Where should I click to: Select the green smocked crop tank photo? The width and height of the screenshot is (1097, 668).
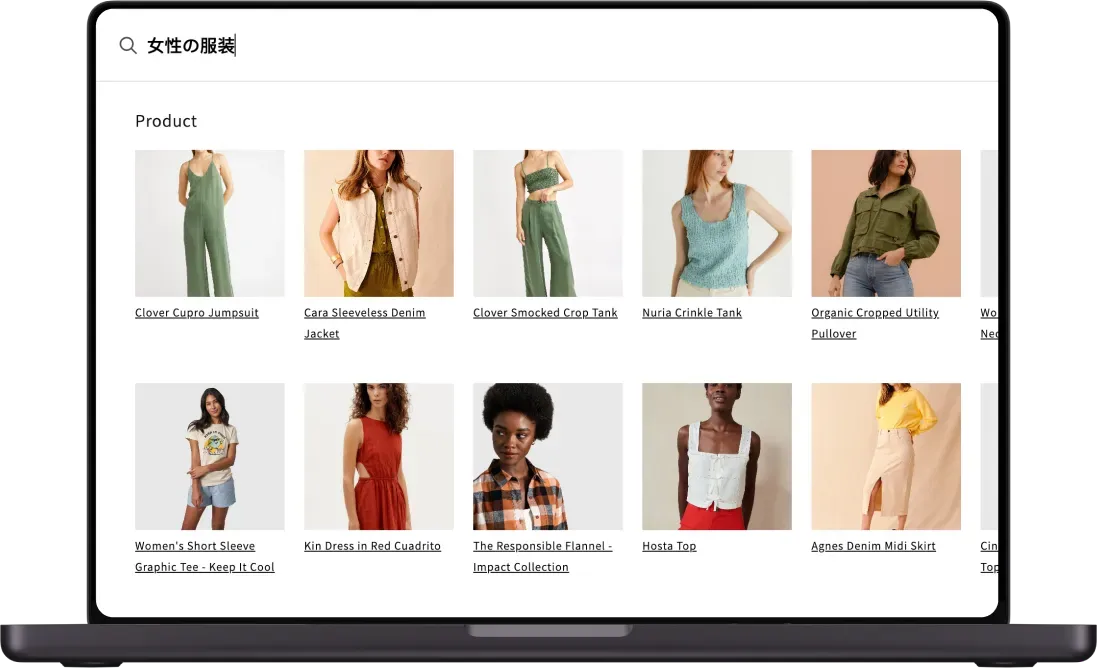point(548,223)
